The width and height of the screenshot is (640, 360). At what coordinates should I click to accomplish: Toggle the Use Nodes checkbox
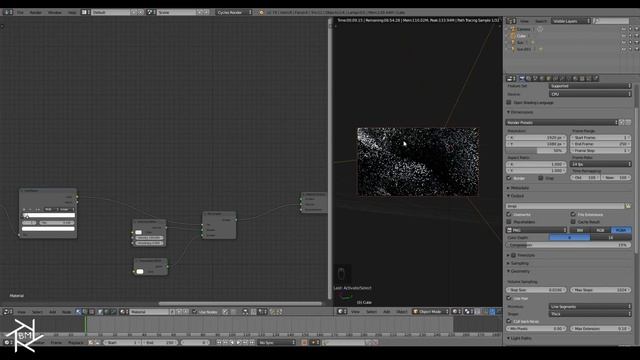pos(195,312)
